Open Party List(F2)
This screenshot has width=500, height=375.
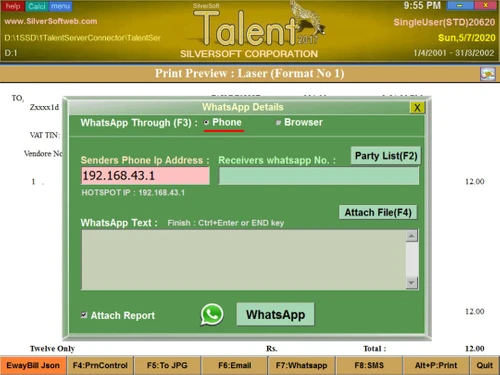click(386, 156)
